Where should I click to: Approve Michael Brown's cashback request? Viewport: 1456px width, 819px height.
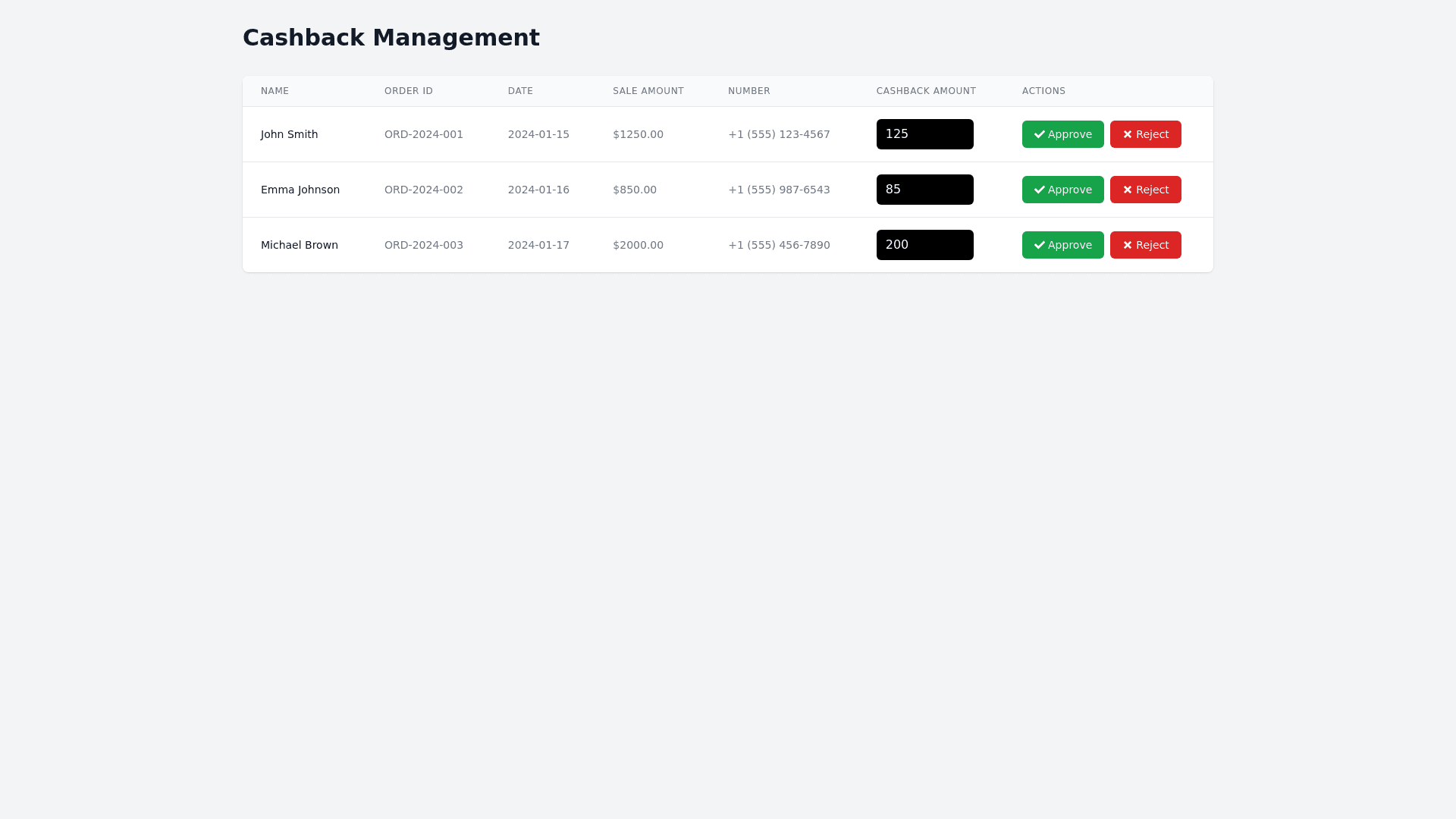1062,245
